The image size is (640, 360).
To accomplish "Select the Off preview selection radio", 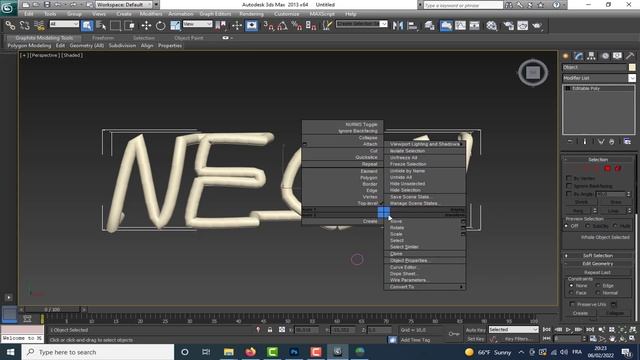I will [567, 226].
